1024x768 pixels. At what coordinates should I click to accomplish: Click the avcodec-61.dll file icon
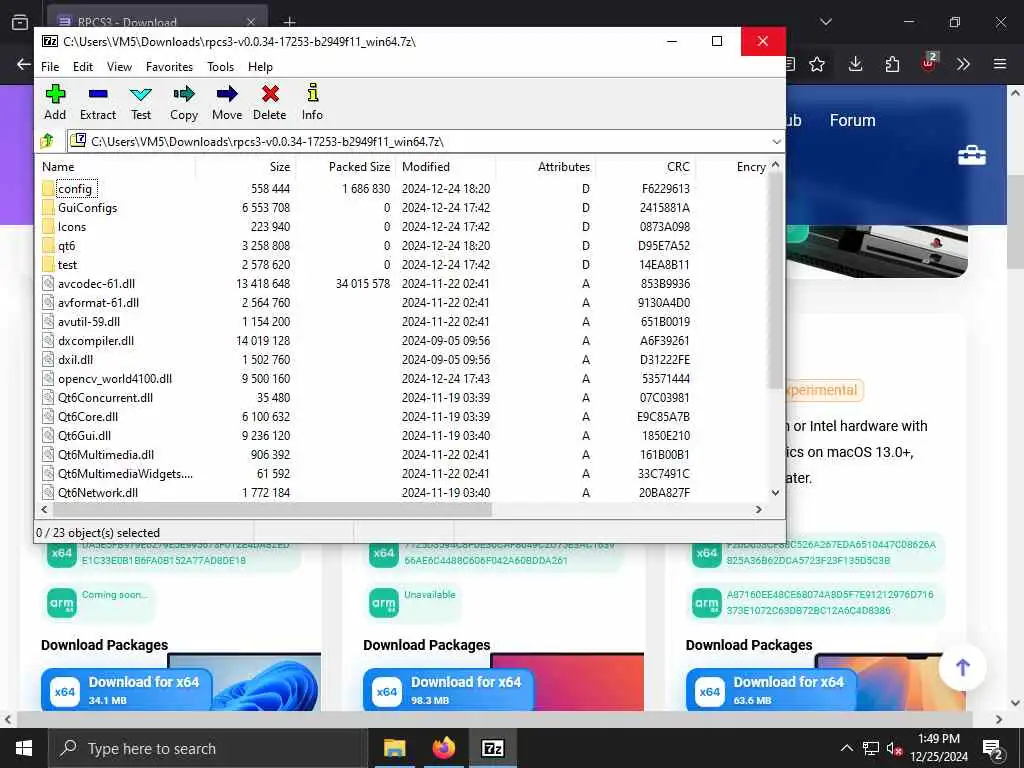[48, 283]
